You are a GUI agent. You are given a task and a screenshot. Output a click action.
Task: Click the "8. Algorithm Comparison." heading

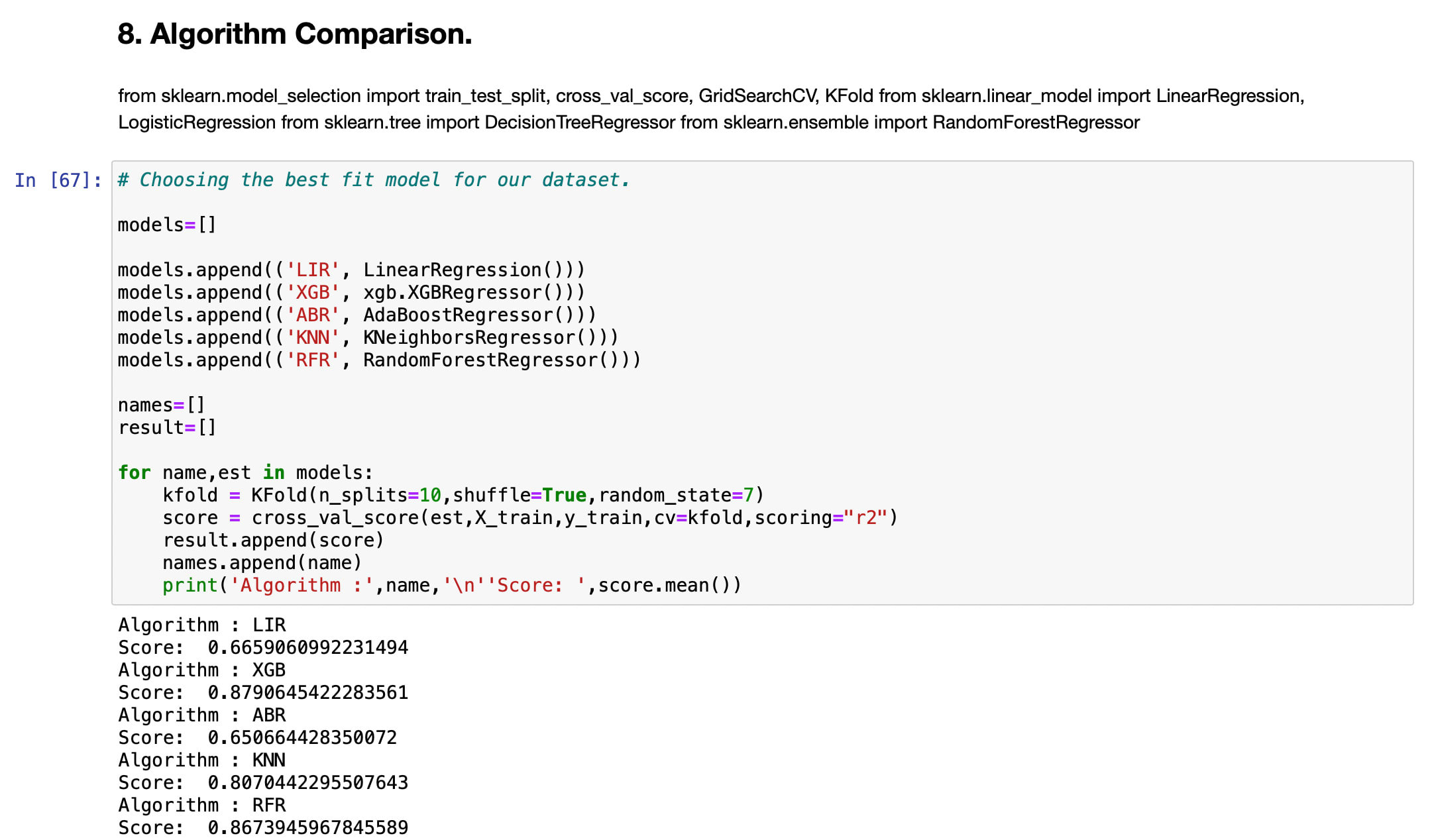click(294, 34)
